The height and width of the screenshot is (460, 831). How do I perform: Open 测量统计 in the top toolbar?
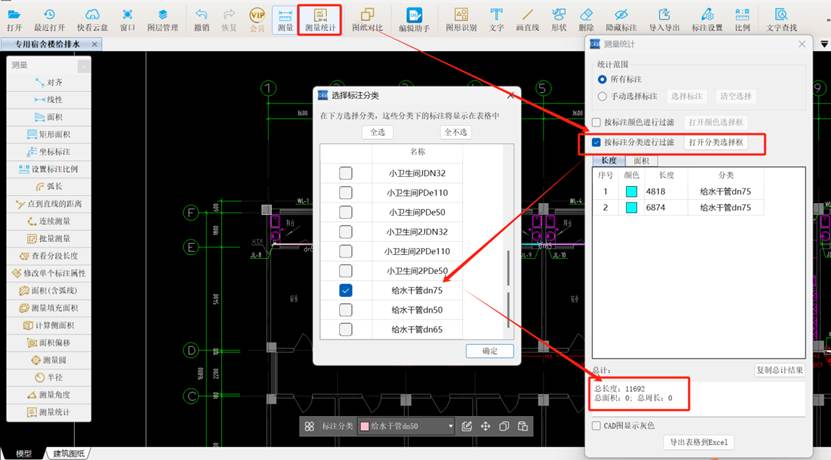320,20
